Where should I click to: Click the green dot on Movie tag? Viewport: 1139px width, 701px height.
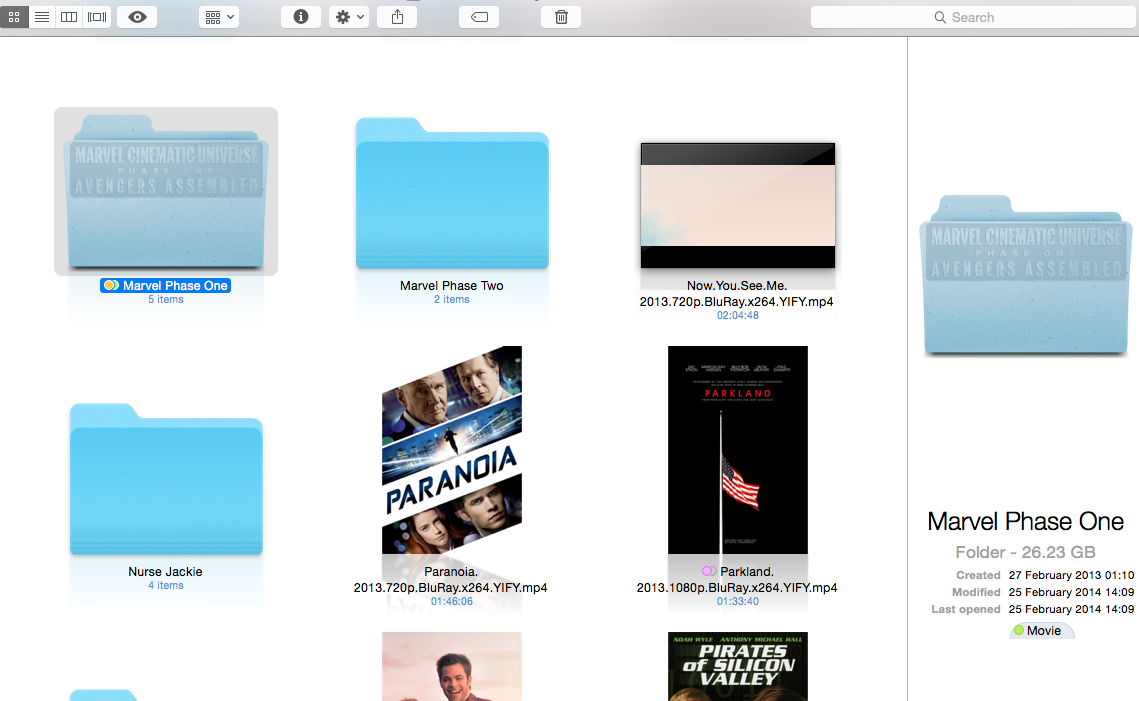(x=1018, y=631)
